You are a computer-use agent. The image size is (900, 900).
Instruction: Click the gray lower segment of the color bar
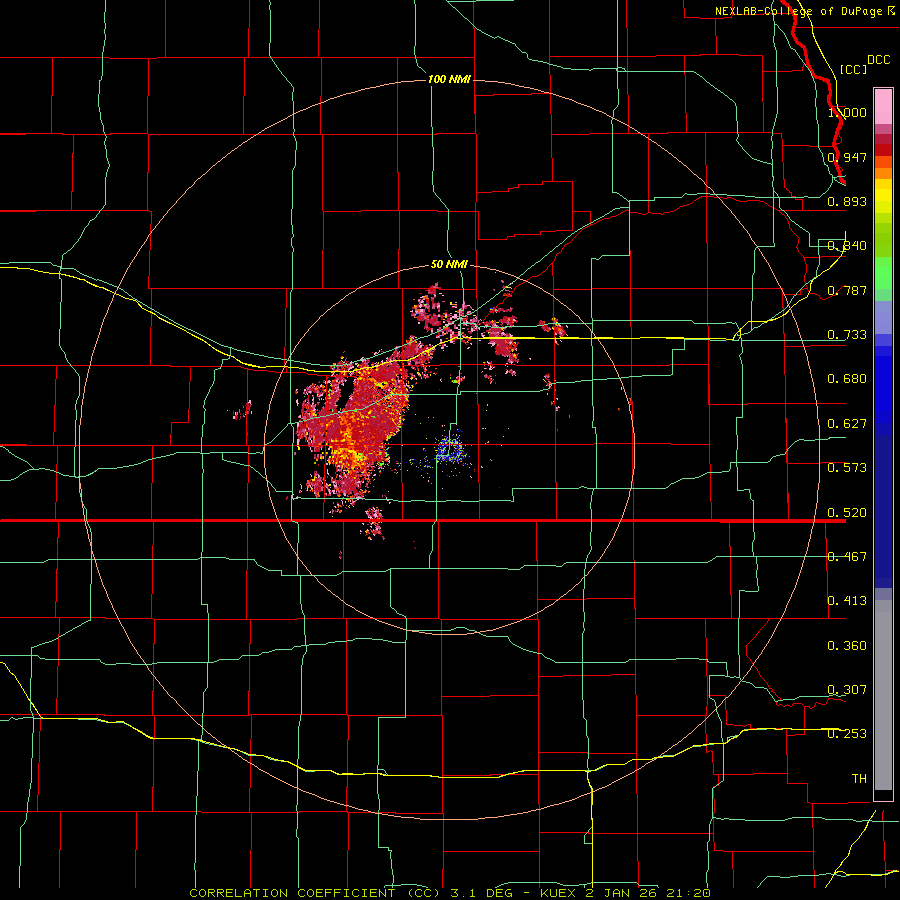883,695
